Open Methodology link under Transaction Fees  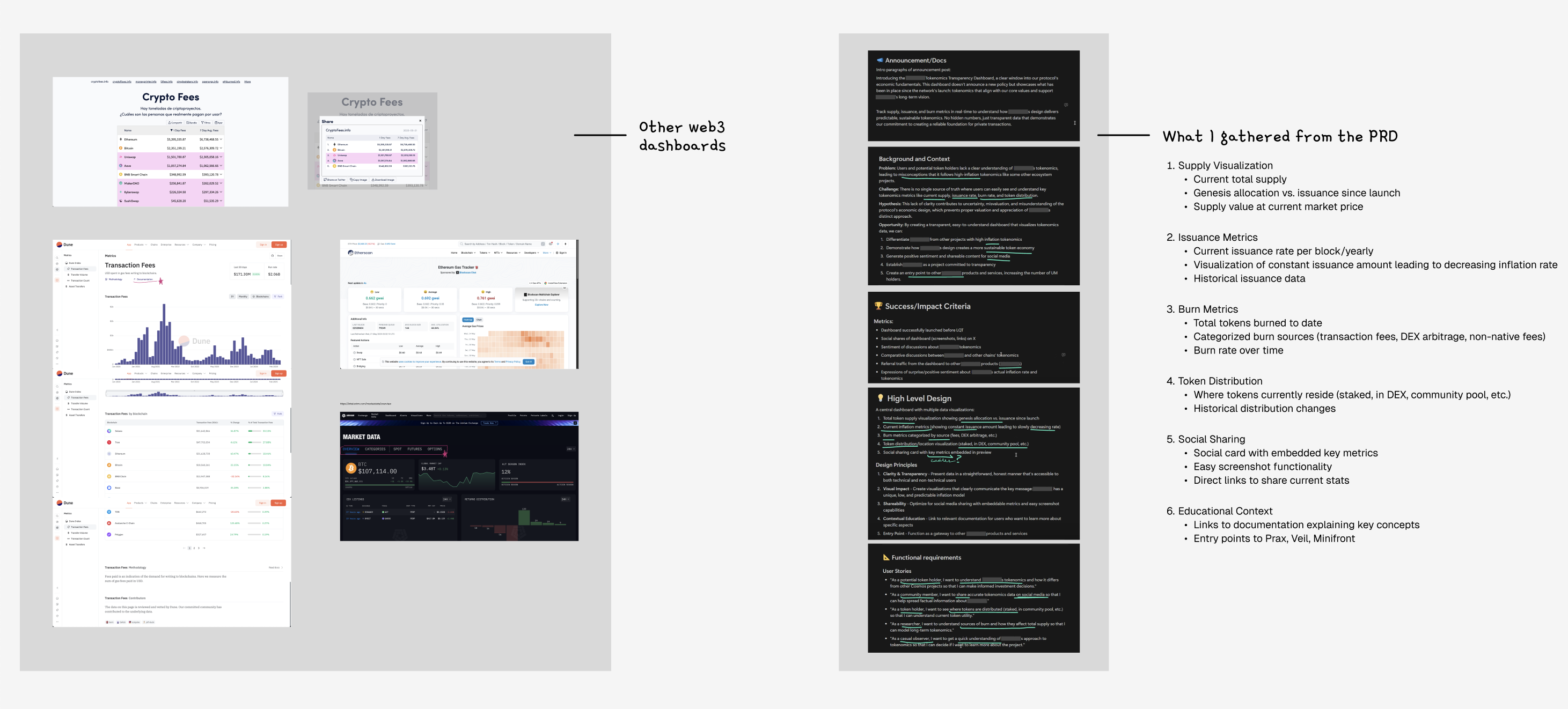[x=114, y=279]
